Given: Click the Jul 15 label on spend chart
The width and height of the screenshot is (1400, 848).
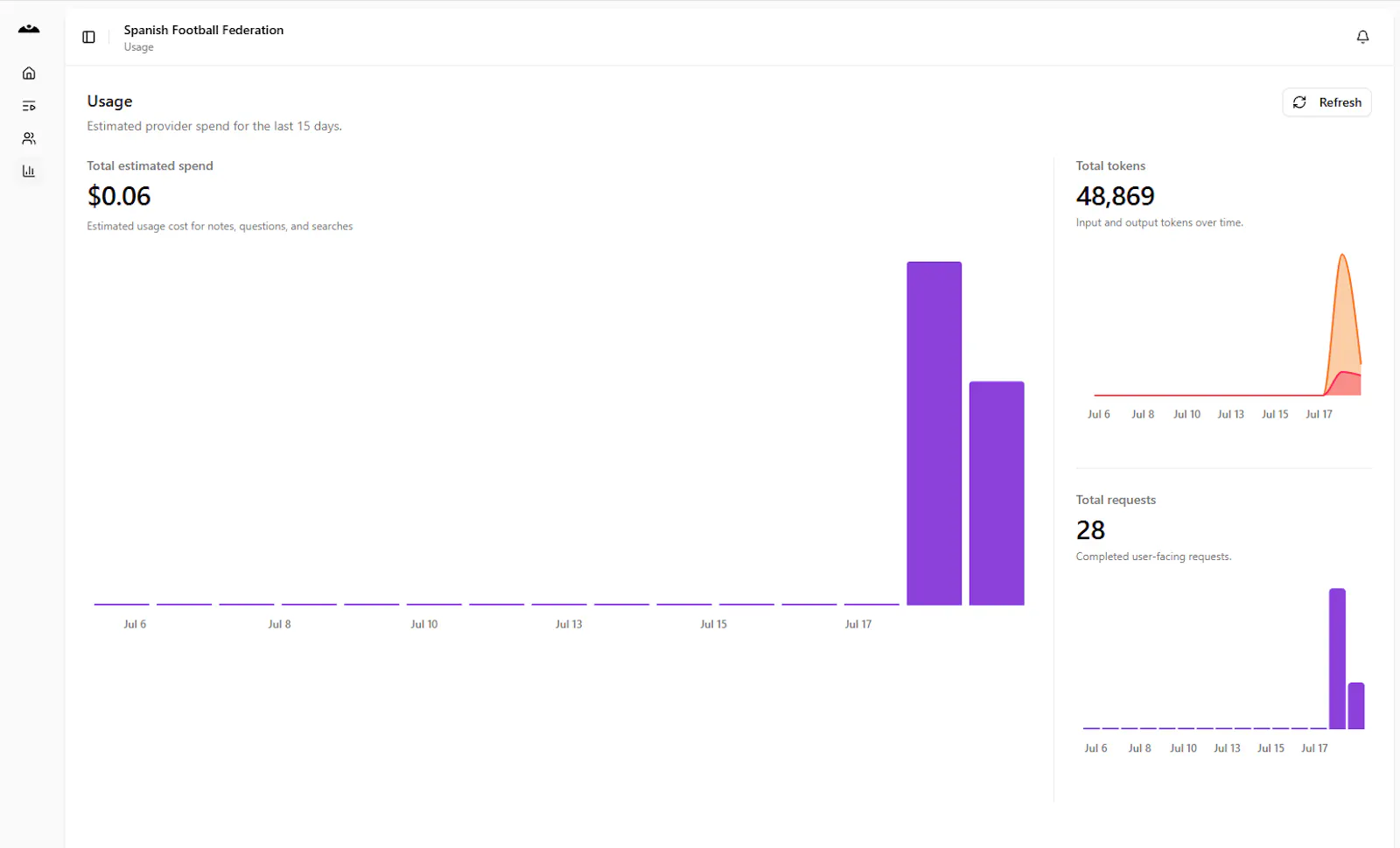Looking at the screenshot, I should (x=713, y=624).
